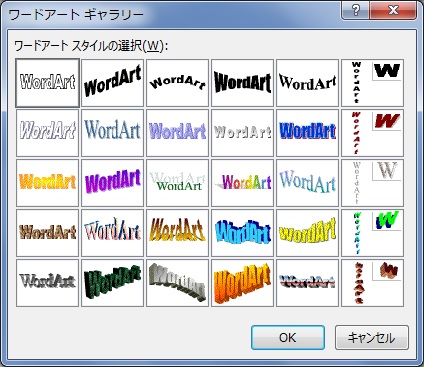The height and width of the screenshot is (367, 424).
Task: Select the brown 3D vertical WordArt style
Action: click(x=372, y=283)
